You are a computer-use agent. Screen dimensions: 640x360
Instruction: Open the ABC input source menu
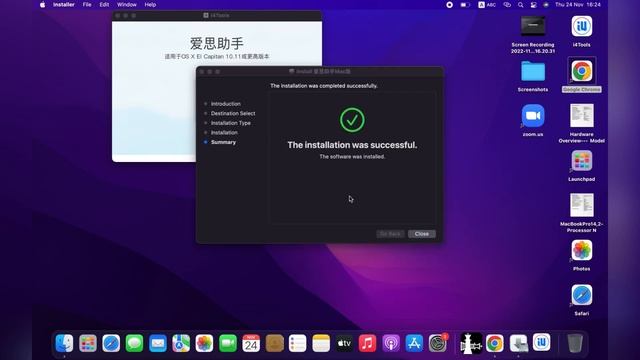click(x=487, y=5)
